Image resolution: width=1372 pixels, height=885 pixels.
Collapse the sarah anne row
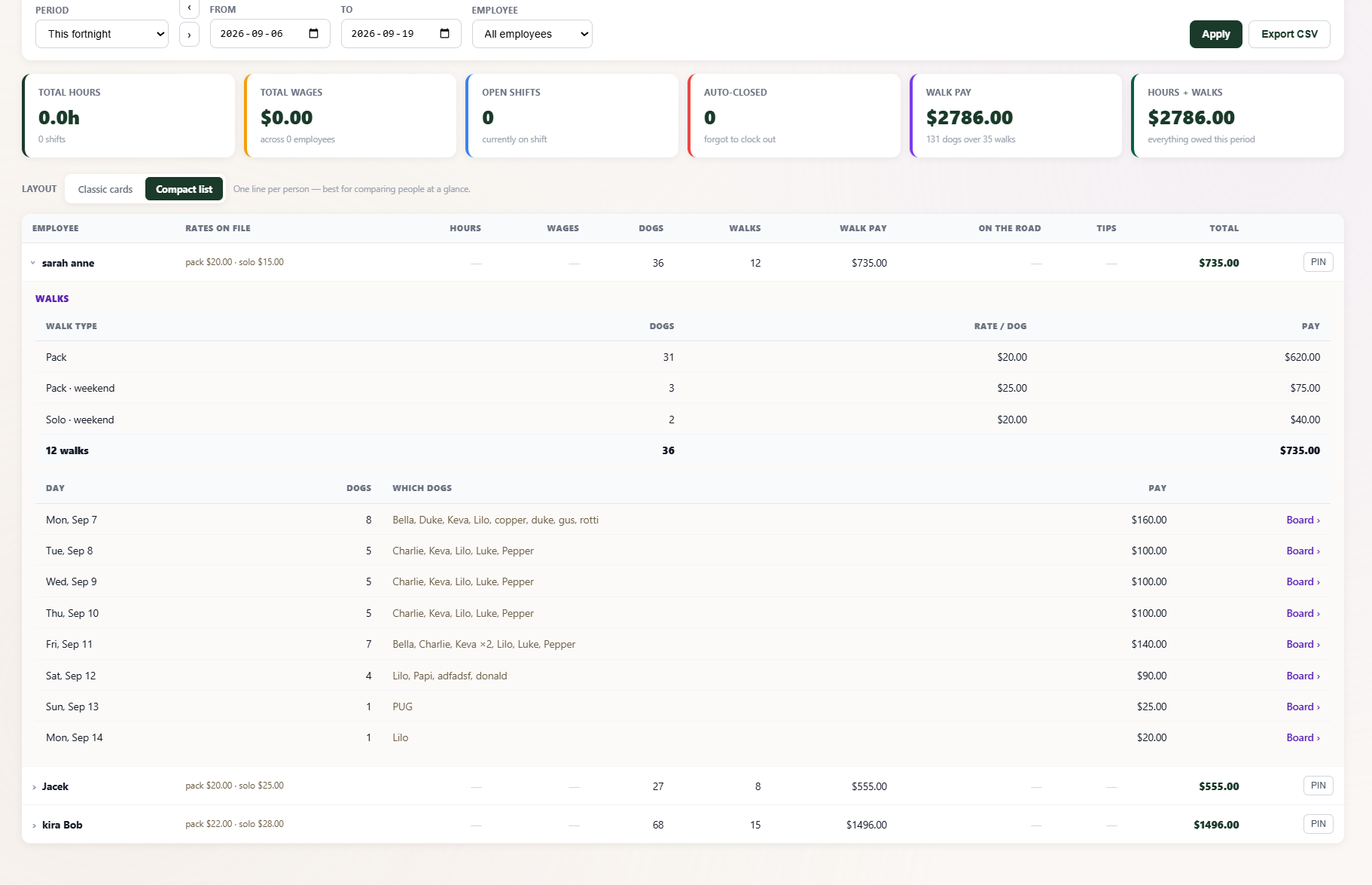tap(33, 263)
